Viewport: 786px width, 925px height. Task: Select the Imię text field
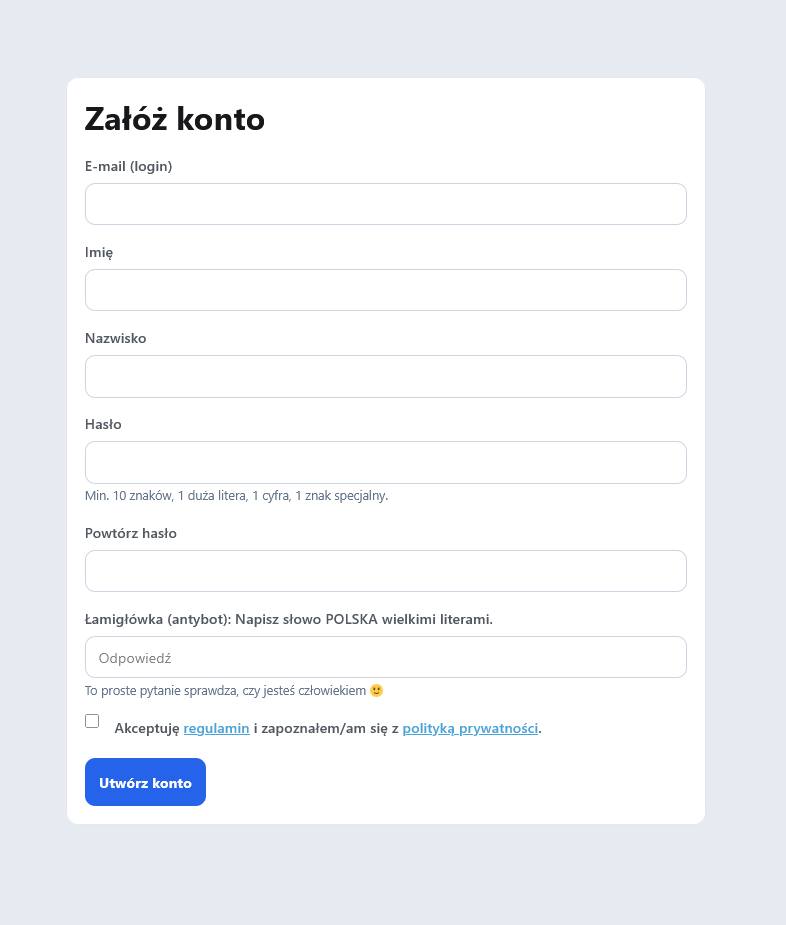[385, 290]
